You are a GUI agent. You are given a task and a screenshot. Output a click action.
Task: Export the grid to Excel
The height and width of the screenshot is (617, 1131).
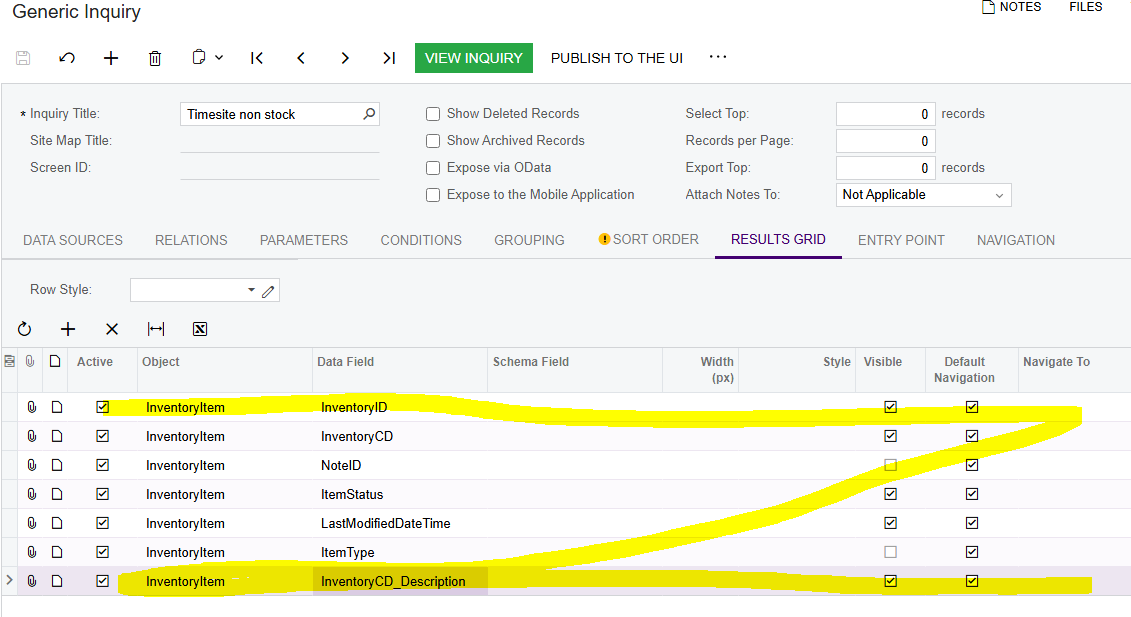pos(200,329)
